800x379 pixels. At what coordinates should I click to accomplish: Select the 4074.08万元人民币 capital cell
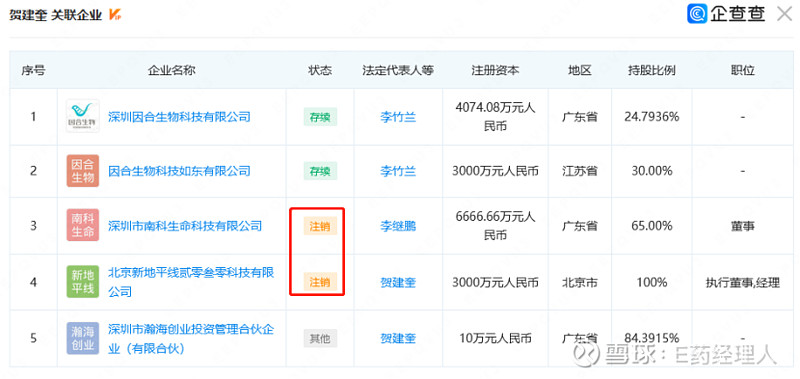coord(495,117)
